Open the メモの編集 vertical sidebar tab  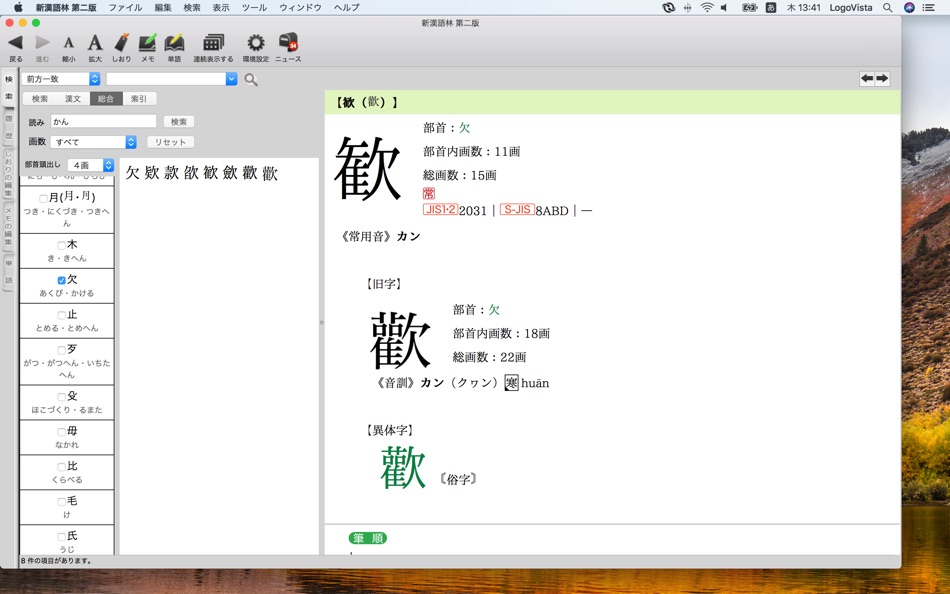pos(8,225)
